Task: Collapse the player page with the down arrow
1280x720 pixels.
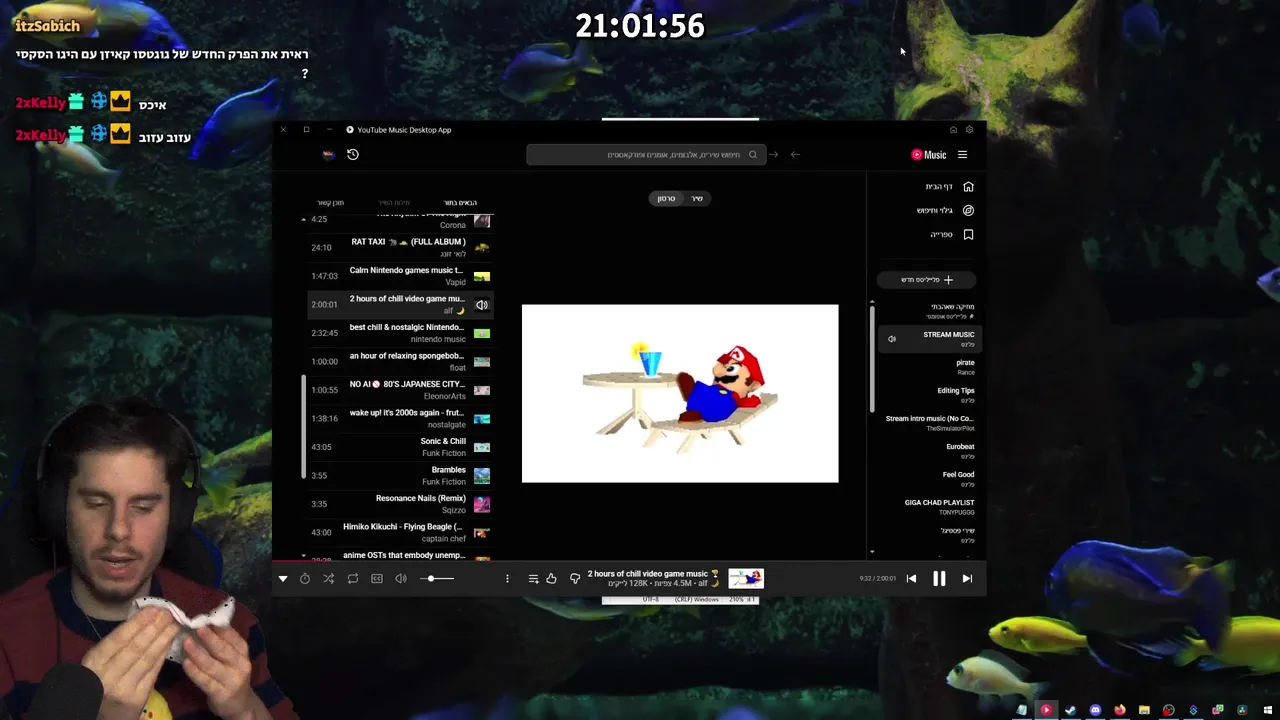Action: (283, 578)
